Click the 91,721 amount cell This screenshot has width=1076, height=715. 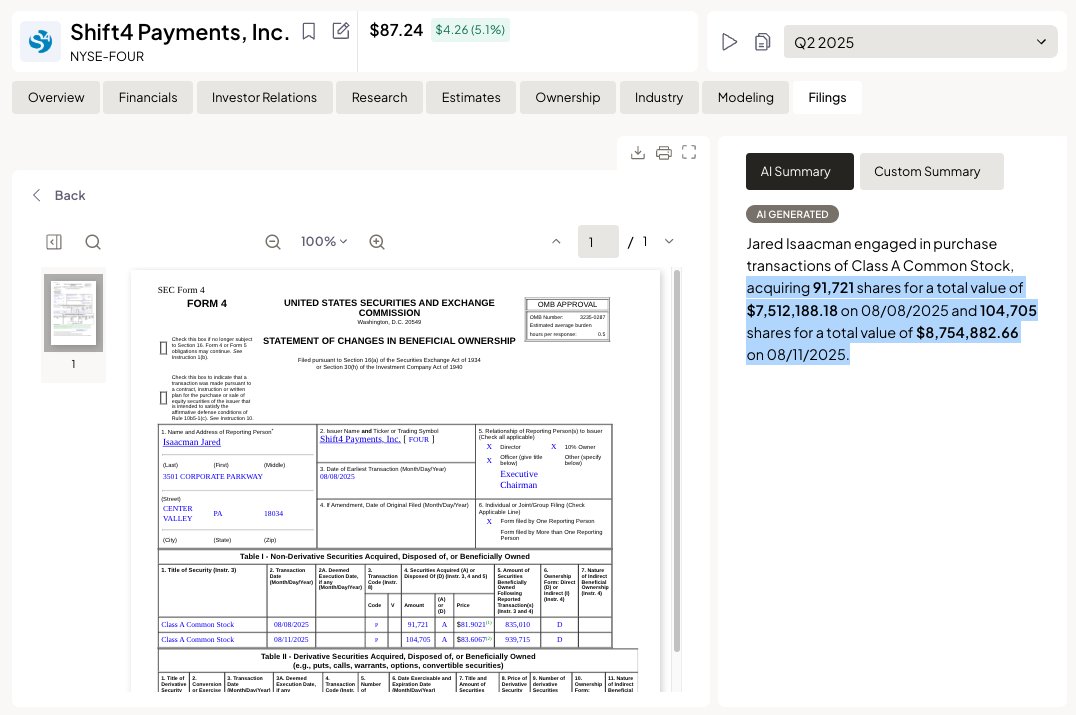click(x=417, y=624)
